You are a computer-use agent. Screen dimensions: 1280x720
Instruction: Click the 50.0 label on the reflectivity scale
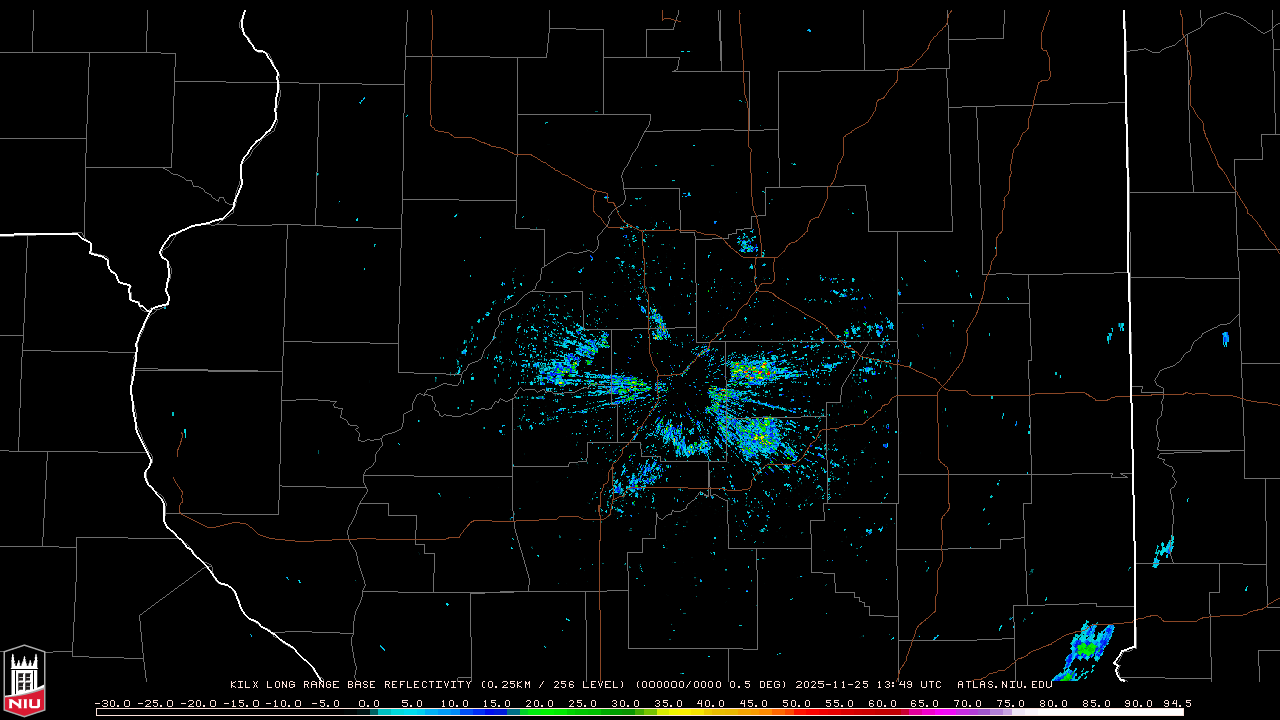point(796,703)
